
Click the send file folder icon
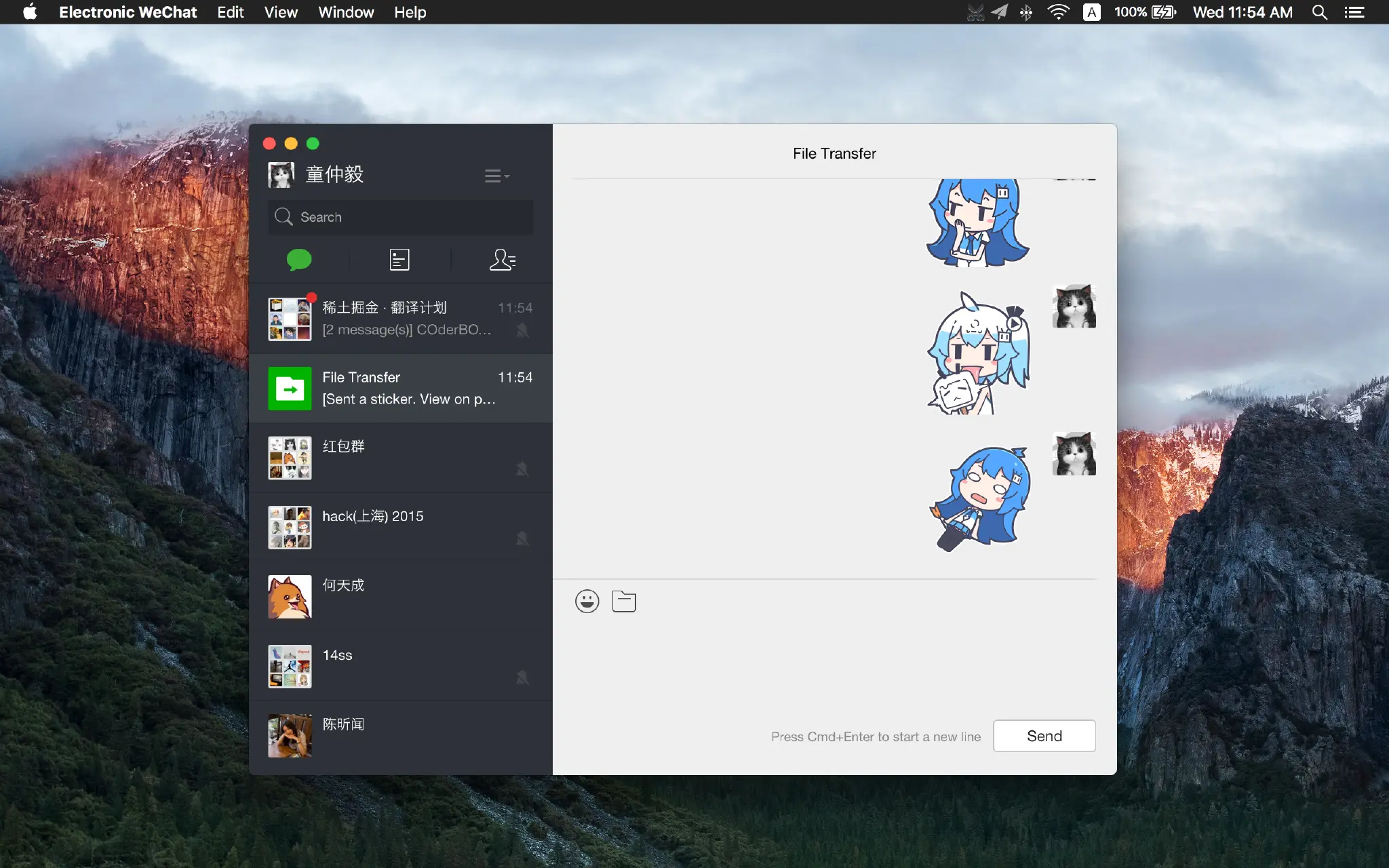coord(623,601)
